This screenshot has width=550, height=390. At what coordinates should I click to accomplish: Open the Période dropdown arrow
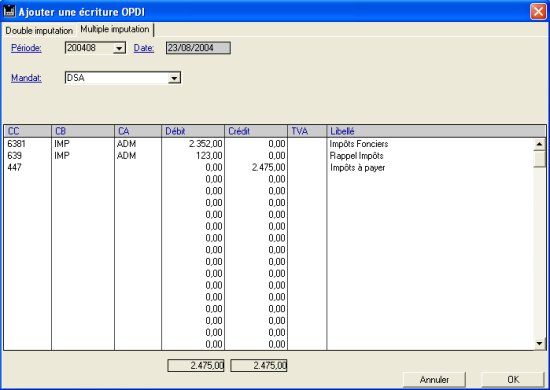(119, 48)
